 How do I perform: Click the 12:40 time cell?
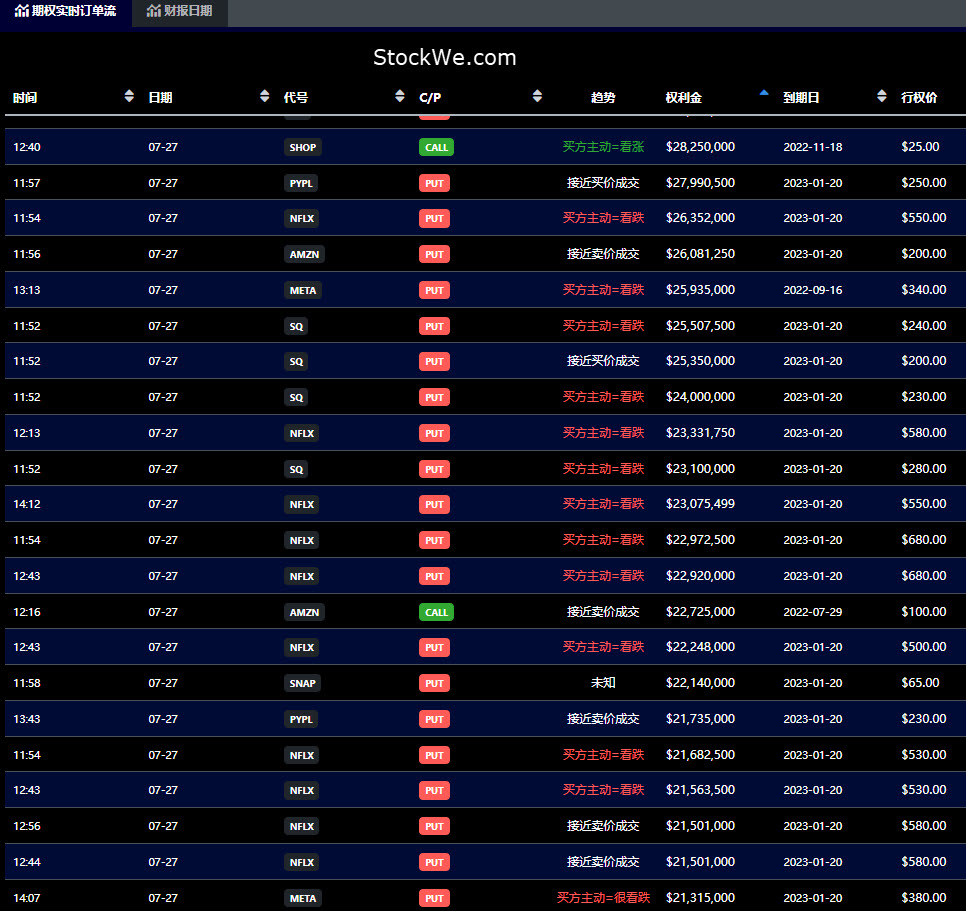[27, 147]
